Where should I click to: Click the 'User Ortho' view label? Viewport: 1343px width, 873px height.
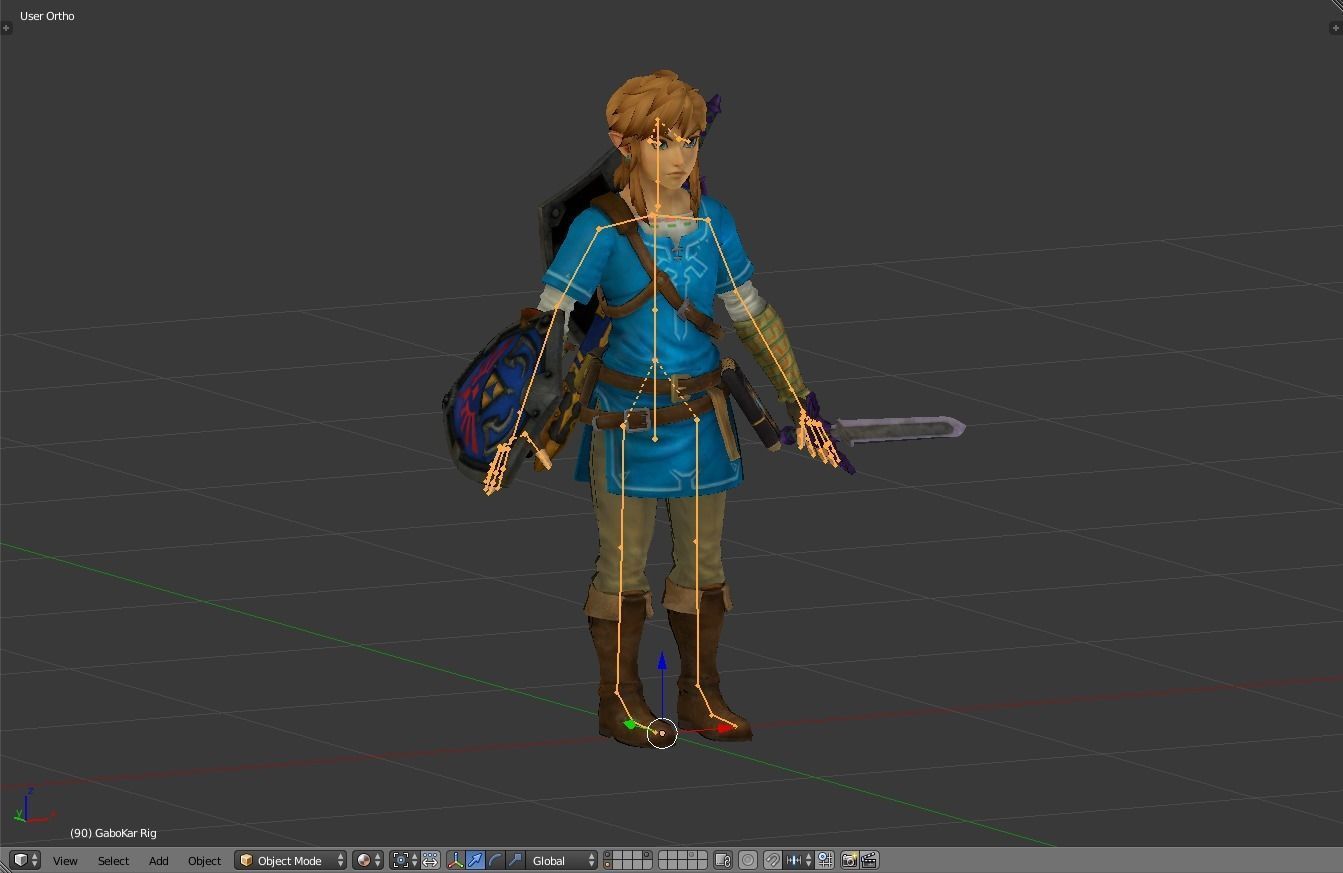pyautogui.click(x=47, y=16)
